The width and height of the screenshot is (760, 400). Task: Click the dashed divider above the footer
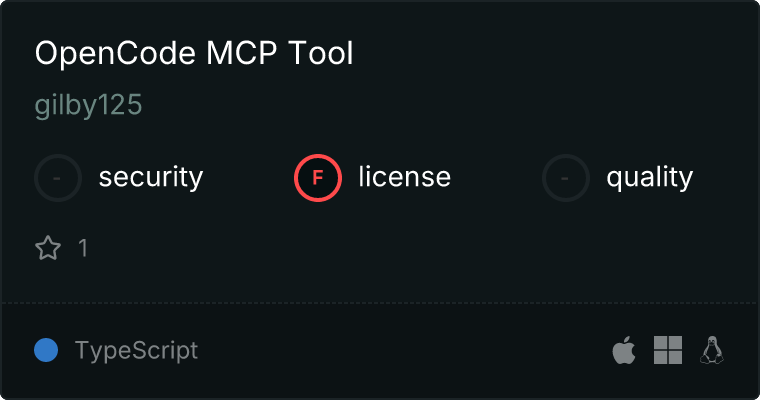point(380,304)
